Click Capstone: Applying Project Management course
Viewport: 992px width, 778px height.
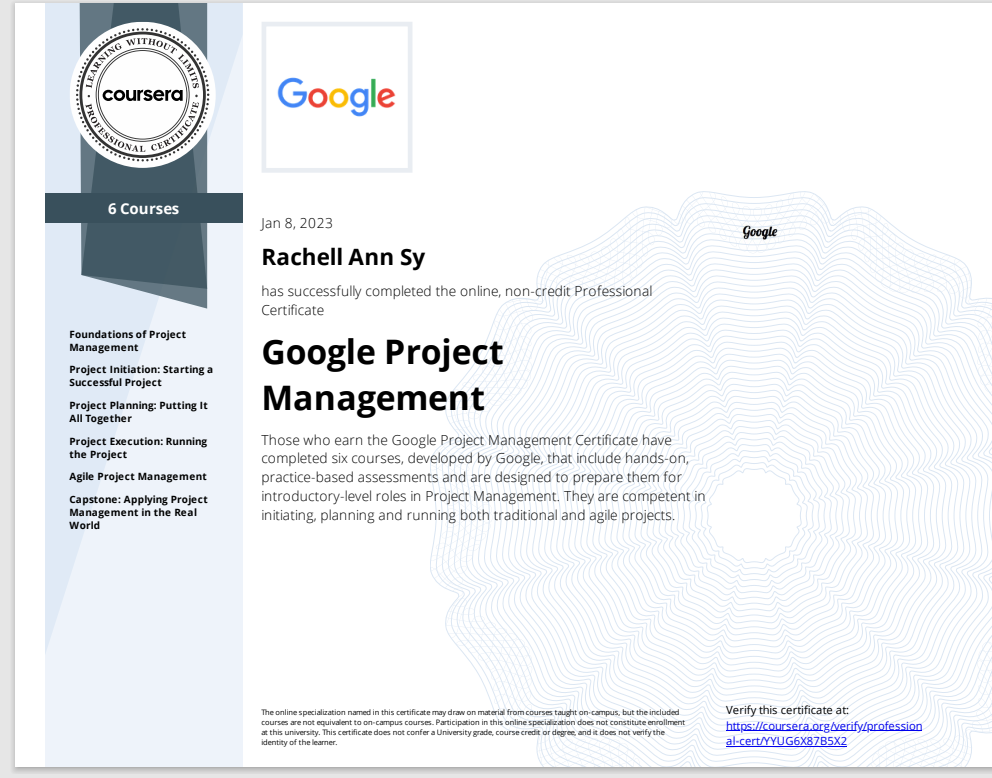coord(137,512)
